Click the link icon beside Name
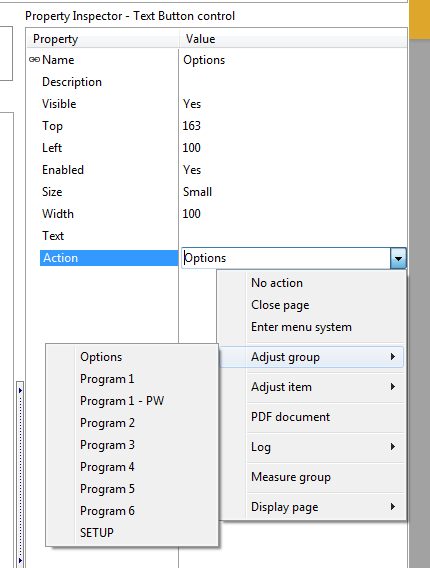The height and width of the screenshot is (568, 430). pyautogui.click(x=34, y=59)
